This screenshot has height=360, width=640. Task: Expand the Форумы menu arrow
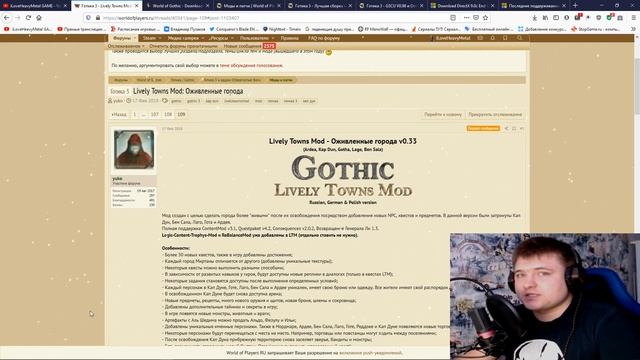[x=135, y=38]
